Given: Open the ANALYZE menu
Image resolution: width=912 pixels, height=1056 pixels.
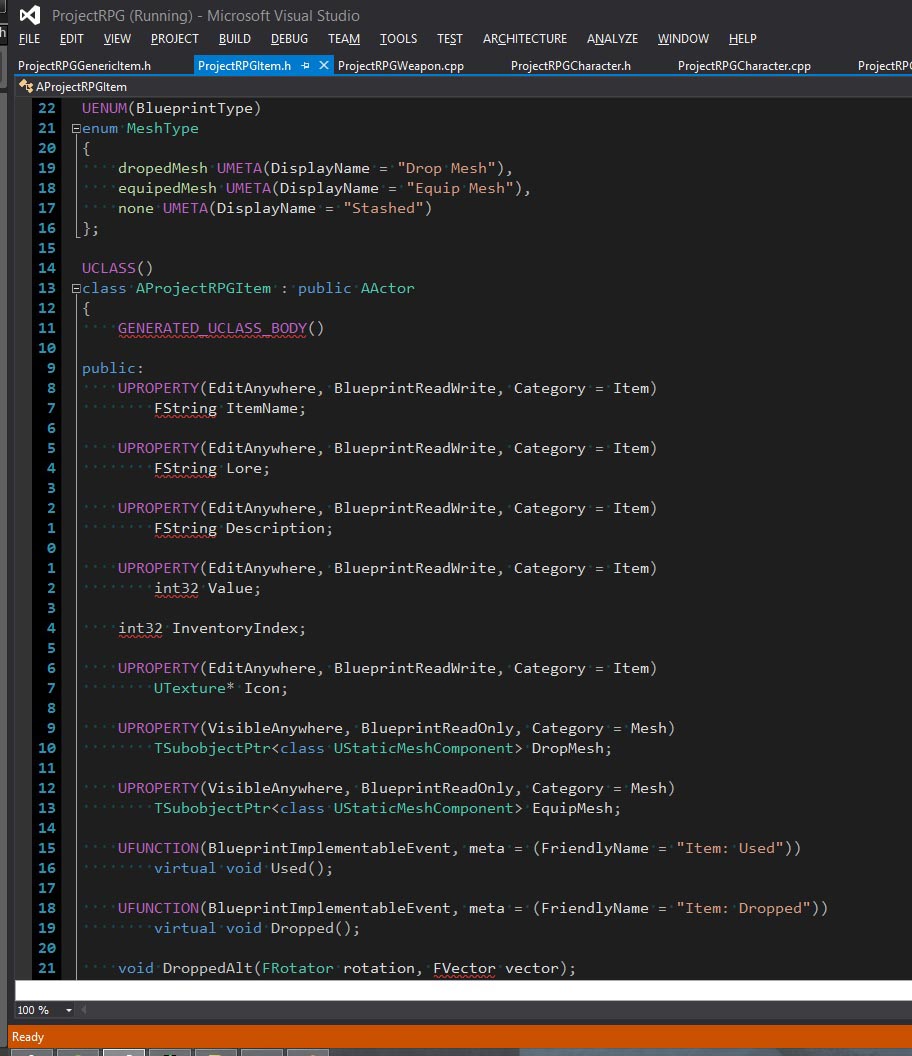Looking at the screenshot, I should point(612,39).
